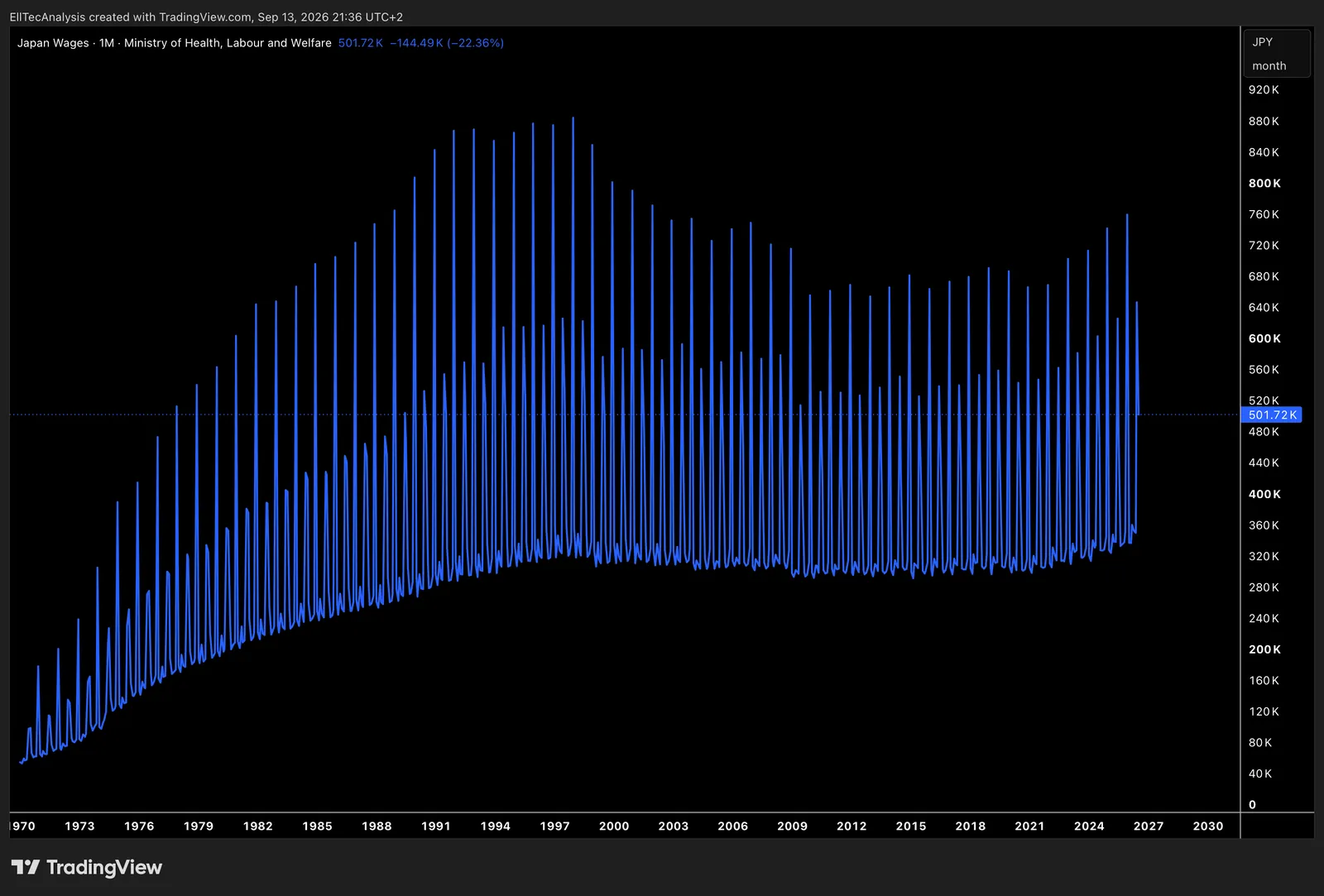Click the 2015 time axis label

tap(911, 827)
